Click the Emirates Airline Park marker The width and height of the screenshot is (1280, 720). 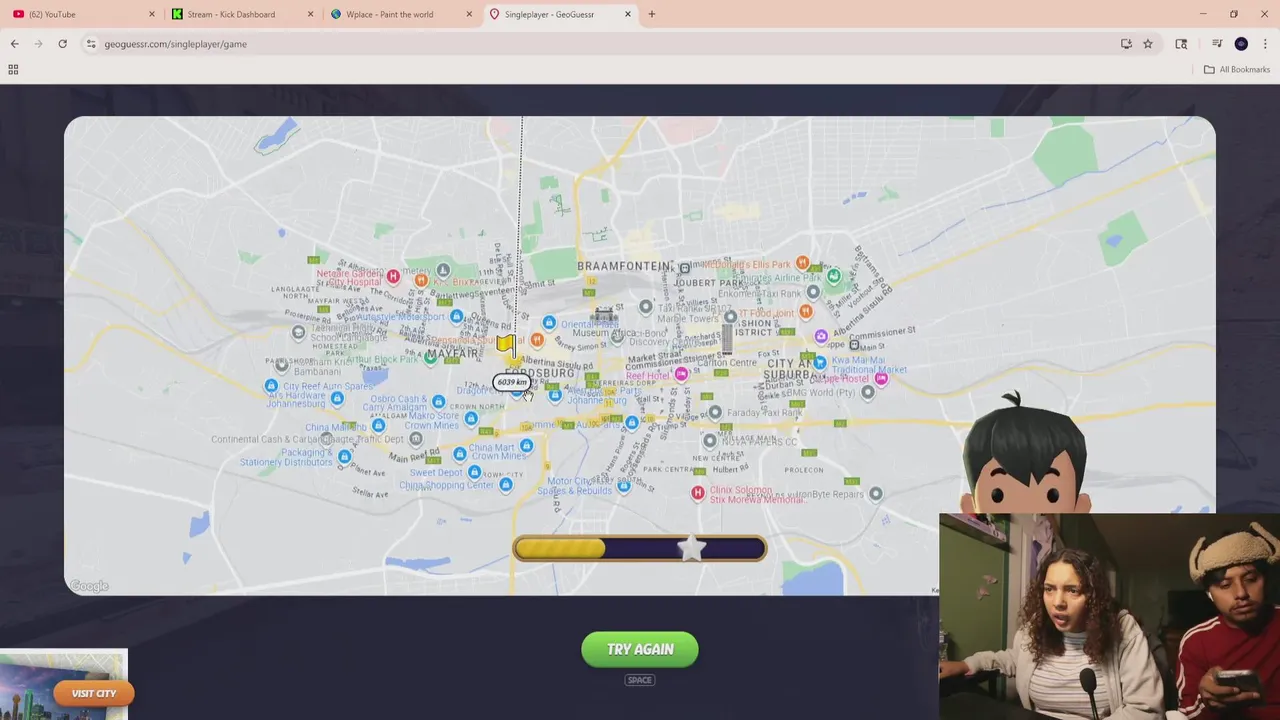click(834, 276)
